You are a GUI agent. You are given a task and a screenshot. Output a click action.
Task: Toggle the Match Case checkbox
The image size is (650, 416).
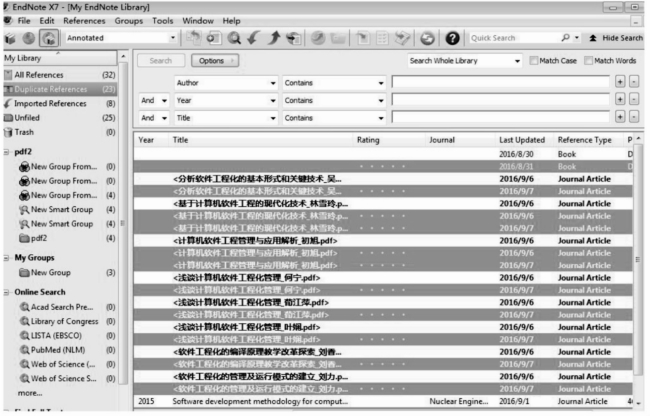[x=534, y=61]
